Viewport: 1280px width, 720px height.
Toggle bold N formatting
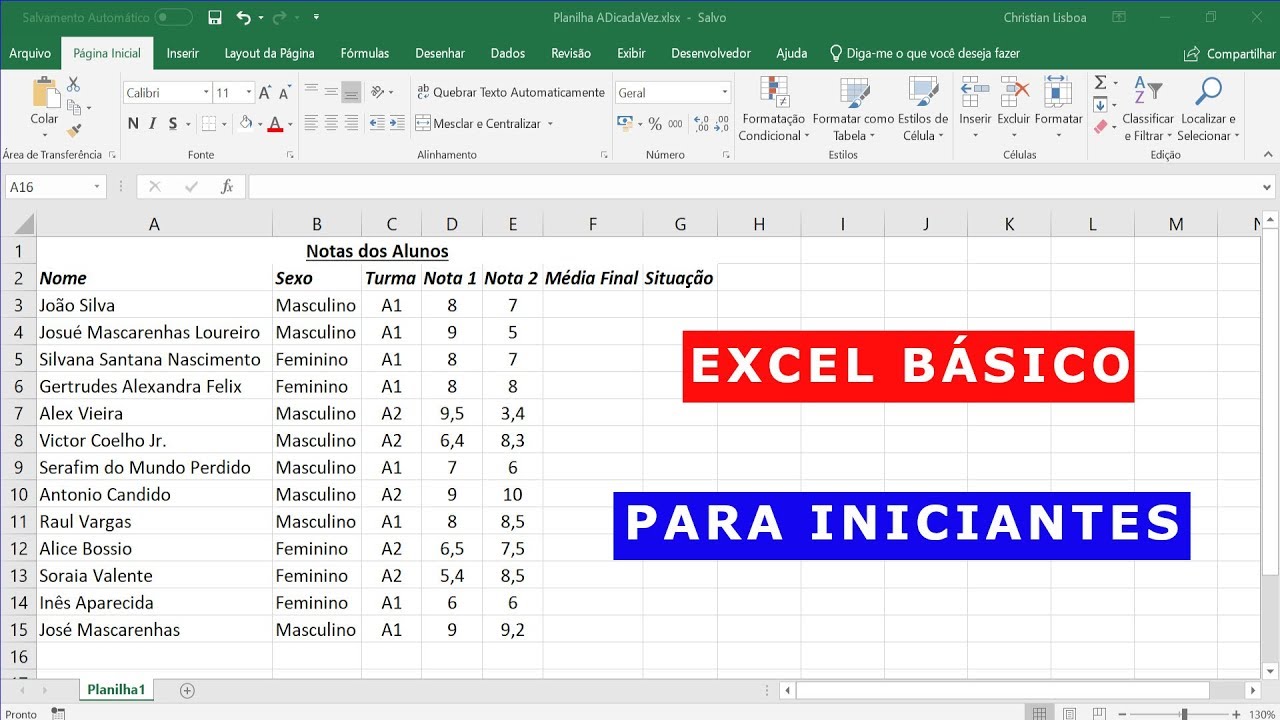[x=133, y=124]
